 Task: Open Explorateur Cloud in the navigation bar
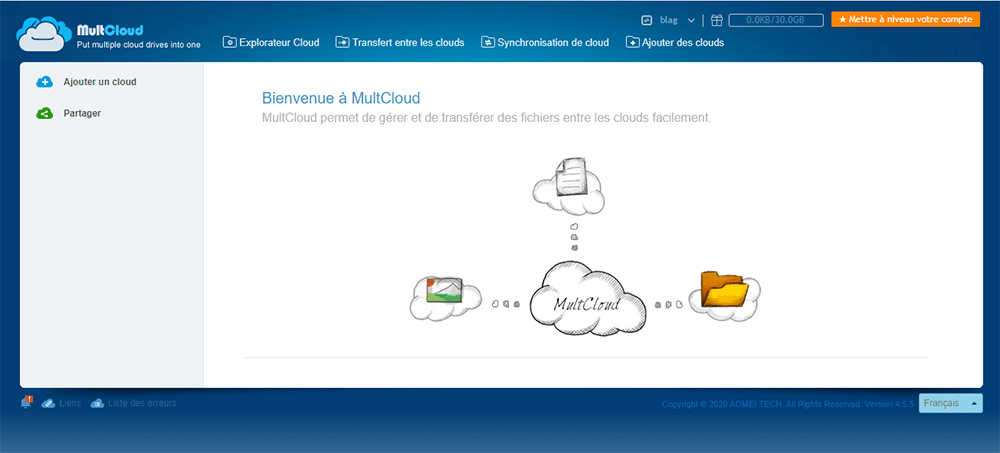point(271,43)
